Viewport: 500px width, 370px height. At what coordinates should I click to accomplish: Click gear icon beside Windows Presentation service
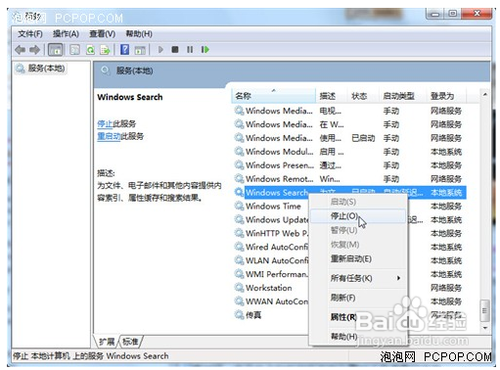pos(239,165)
